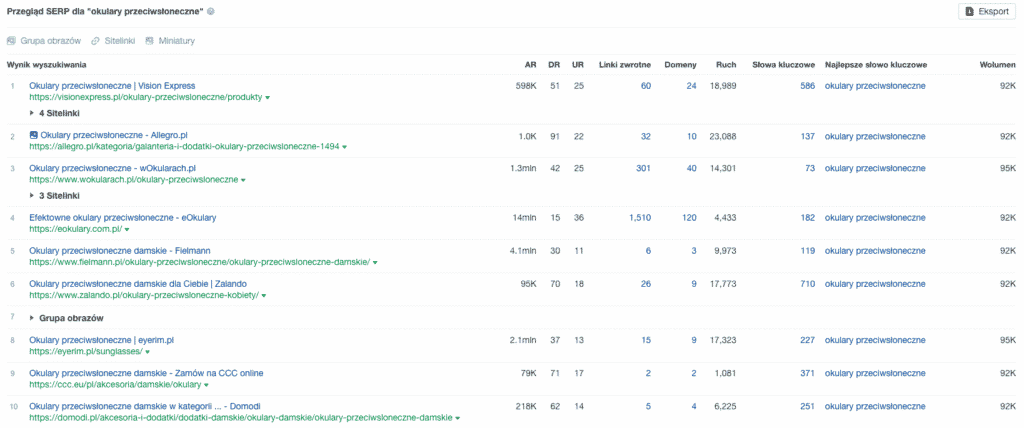Click domains count 120 for eOkulary
The image size is (1024, 428).
point(690,218)
